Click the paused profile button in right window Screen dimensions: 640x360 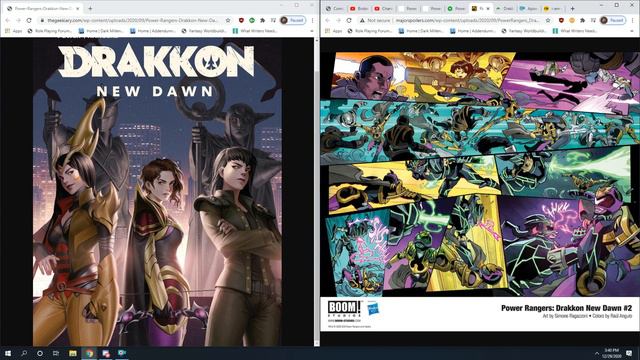613,20
